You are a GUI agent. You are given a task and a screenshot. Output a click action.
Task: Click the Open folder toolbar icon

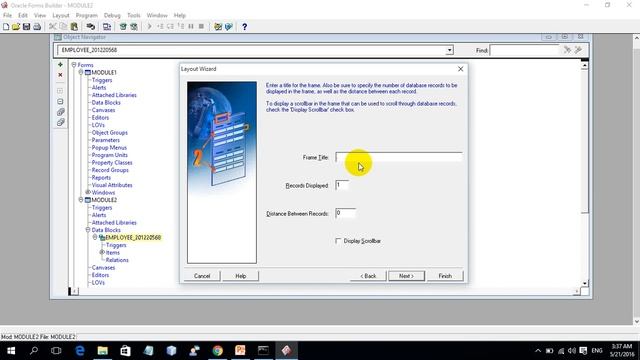tap(16, 27)
